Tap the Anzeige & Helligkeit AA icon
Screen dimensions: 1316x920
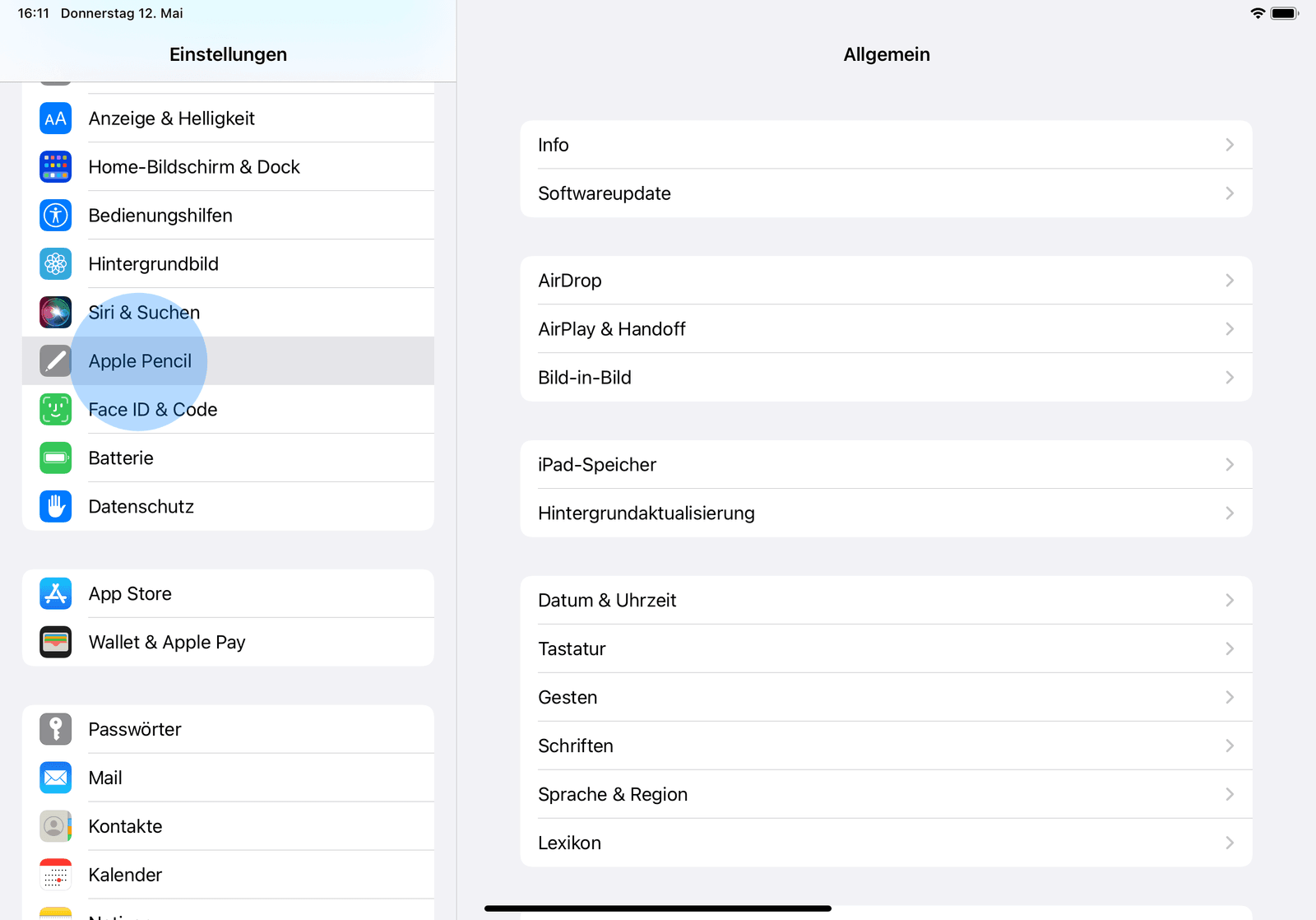pos(56,118)
